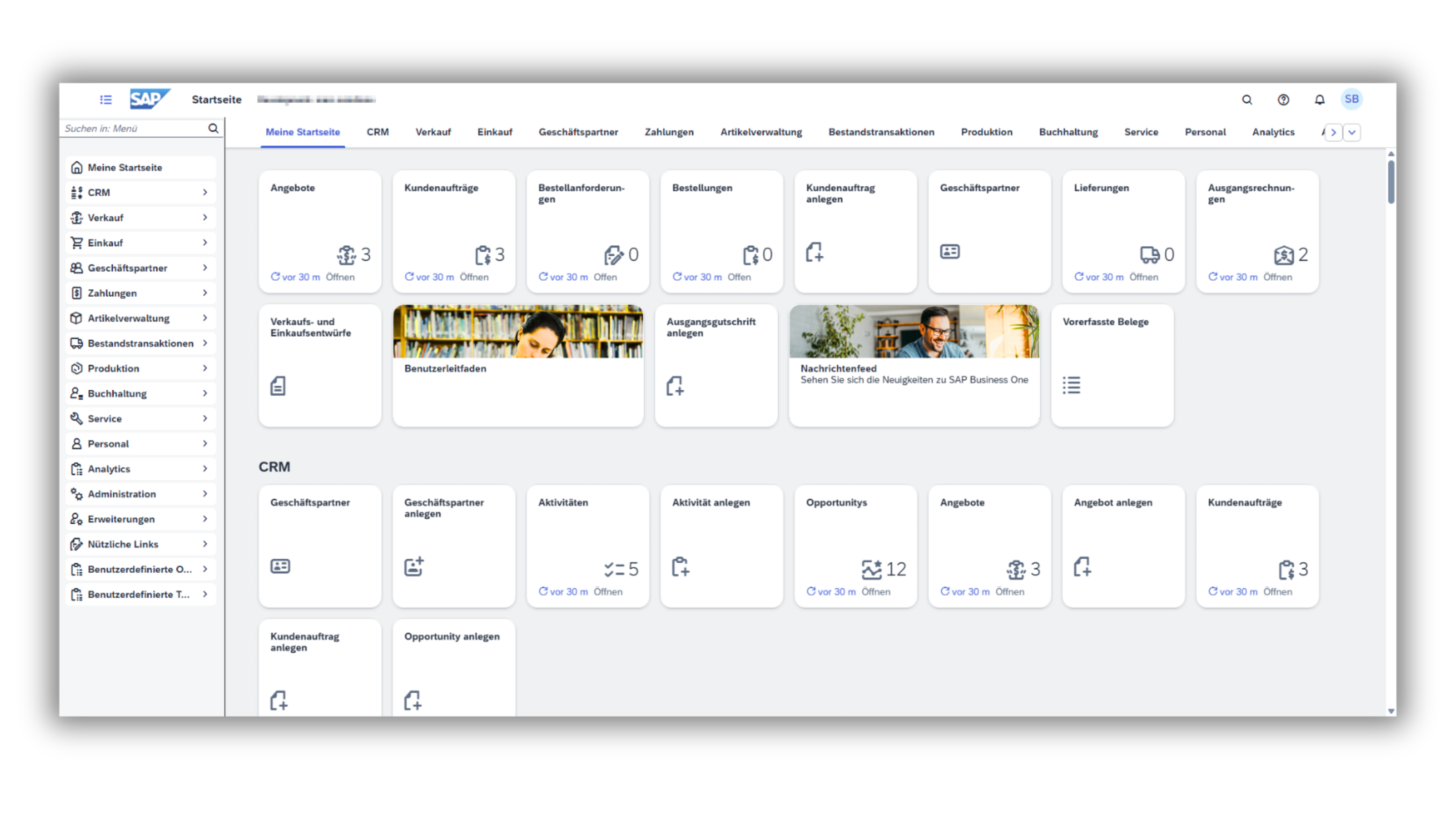Click the SAP logo
Viewport: 1456px width, 819px height.
point(149,99)
